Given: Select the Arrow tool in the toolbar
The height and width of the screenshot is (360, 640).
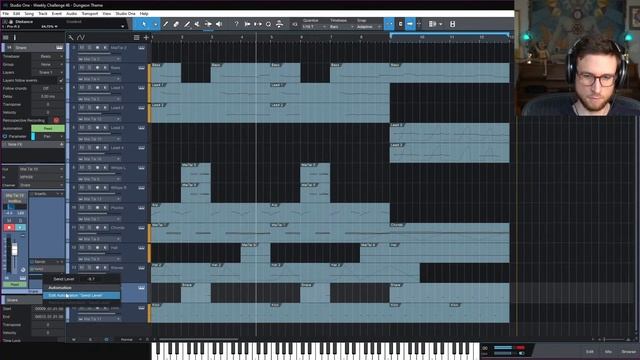Looking at the screenshot, I should (144, 24).
